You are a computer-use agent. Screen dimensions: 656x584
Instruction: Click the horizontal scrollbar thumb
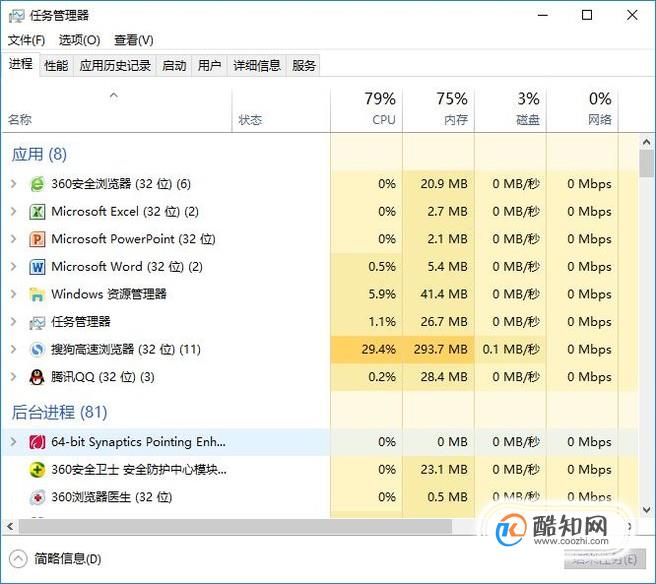(x=235, y=527)
